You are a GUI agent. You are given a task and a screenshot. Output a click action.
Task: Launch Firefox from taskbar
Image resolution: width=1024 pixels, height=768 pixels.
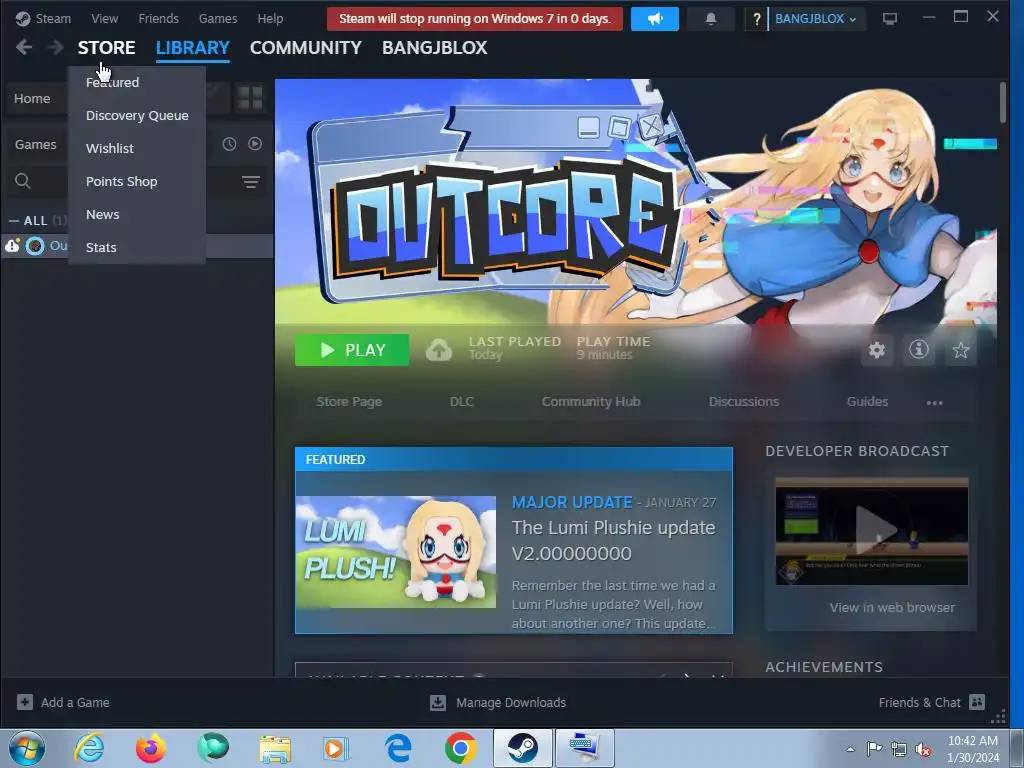point(151,748)
